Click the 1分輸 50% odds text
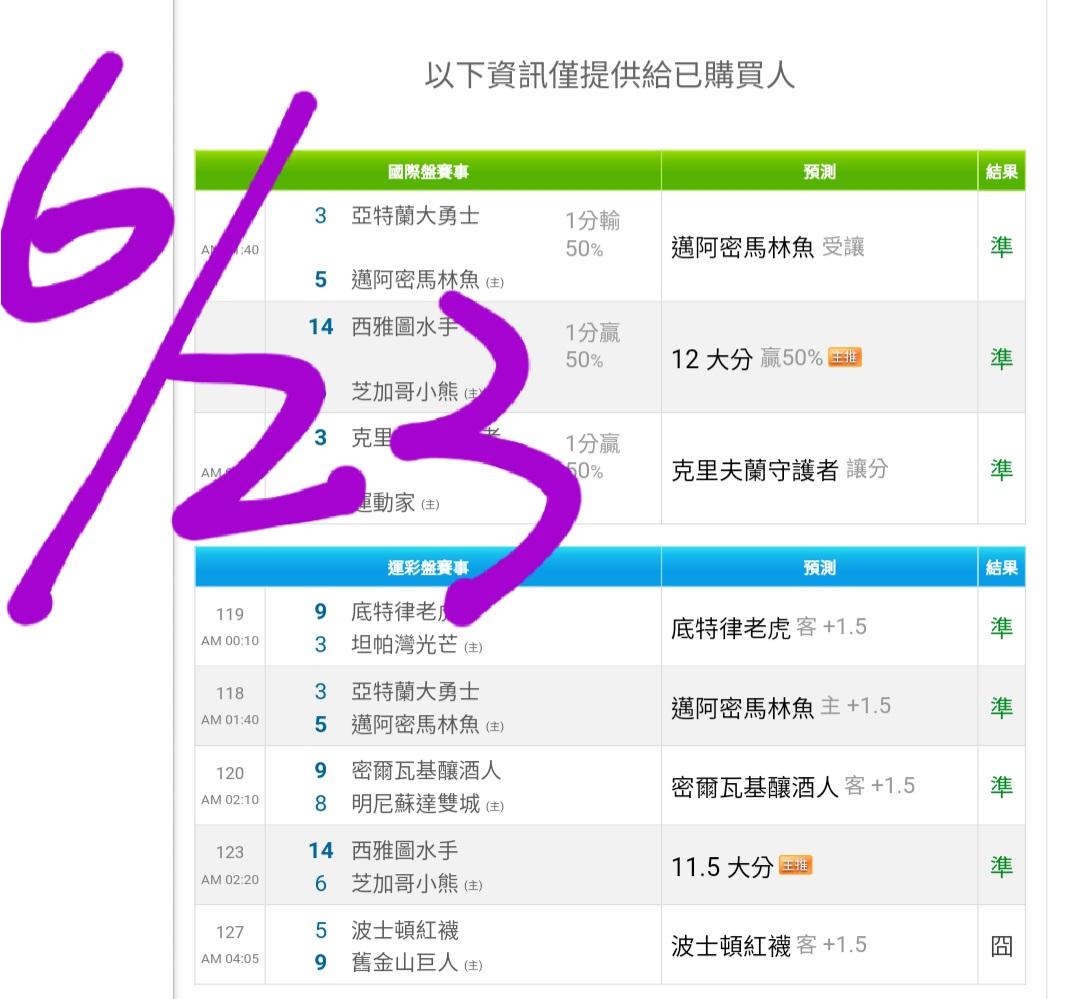The image size is (1080, 999). click(x=592, y=234)
